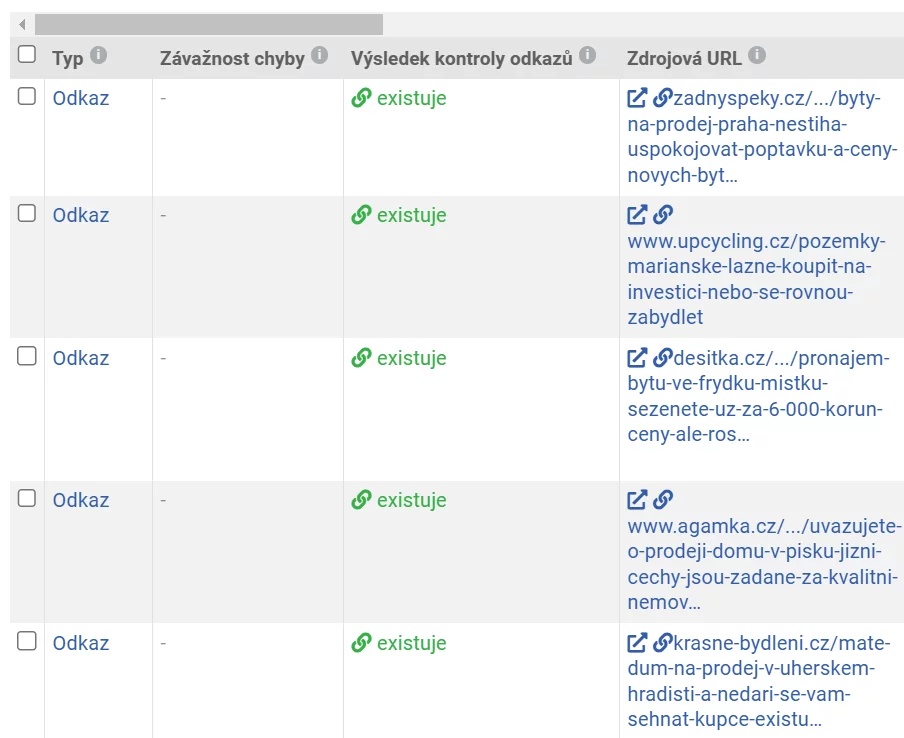This screenshot has width=904, height=738.
Task: Open www.upcycling.cz via its external link icon
Action: (x=637, y=214)
